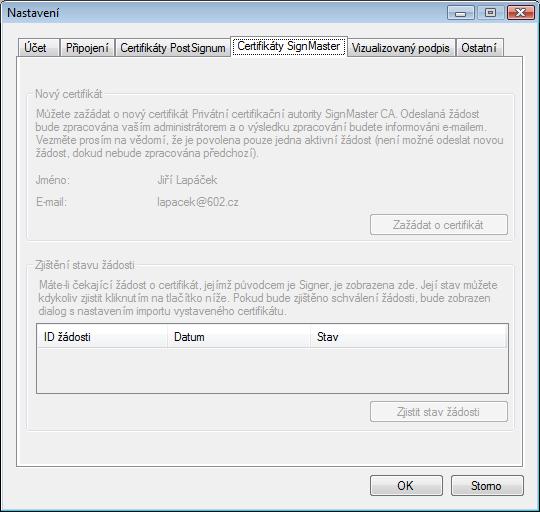Click the Zjistit stav žádosti button
Screen dimensions: 540x512
click(439, 412)
